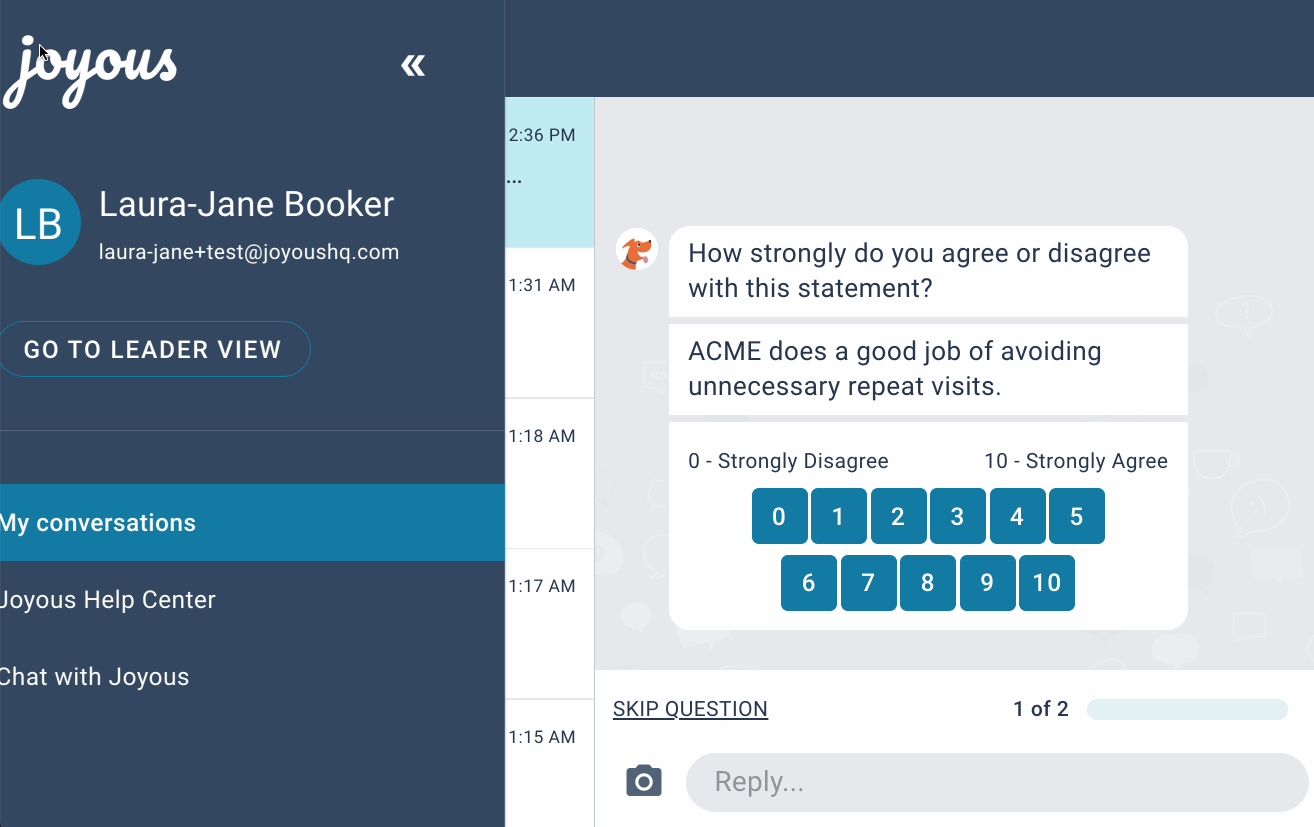Collapse the sidebar with double chevron icon
This screenshot has width=1314, height=827.
[413, 66]
